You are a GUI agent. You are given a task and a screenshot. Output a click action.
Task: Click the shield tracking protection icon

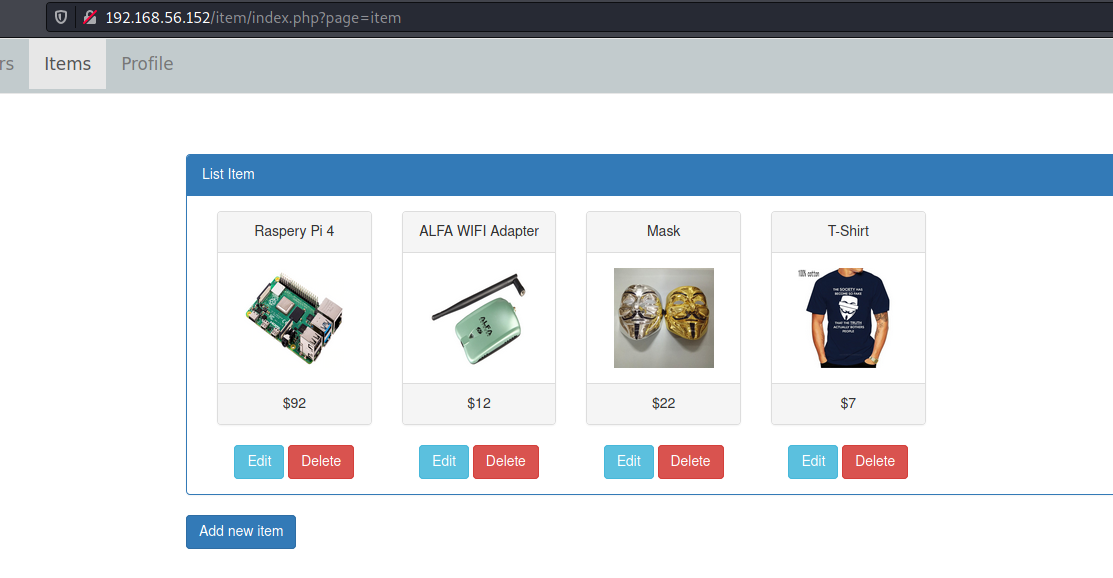[61, 17]
